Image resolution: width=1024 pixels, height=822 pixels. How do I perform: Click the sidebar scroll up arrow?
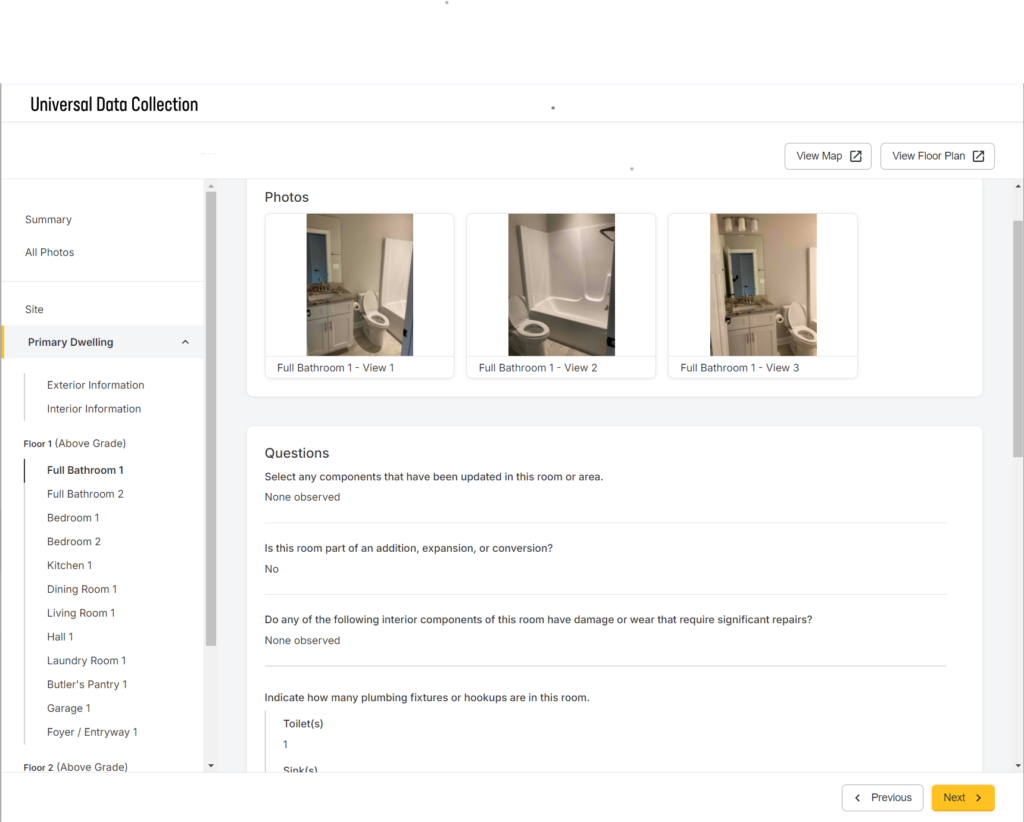[211, 187]
